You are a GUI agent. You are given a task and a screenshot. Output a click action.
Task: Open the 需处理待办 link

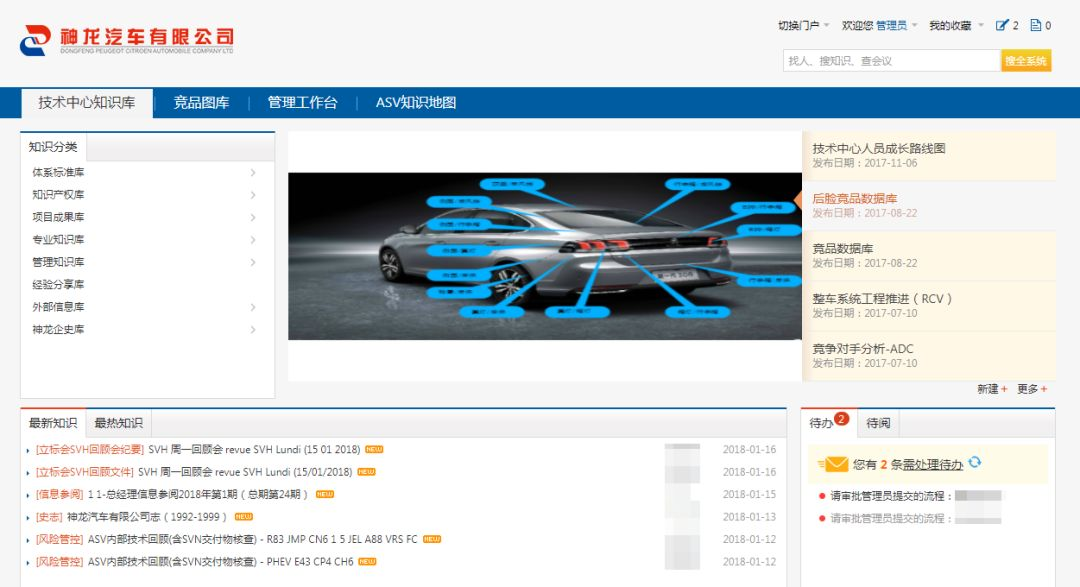pos(933,465)
